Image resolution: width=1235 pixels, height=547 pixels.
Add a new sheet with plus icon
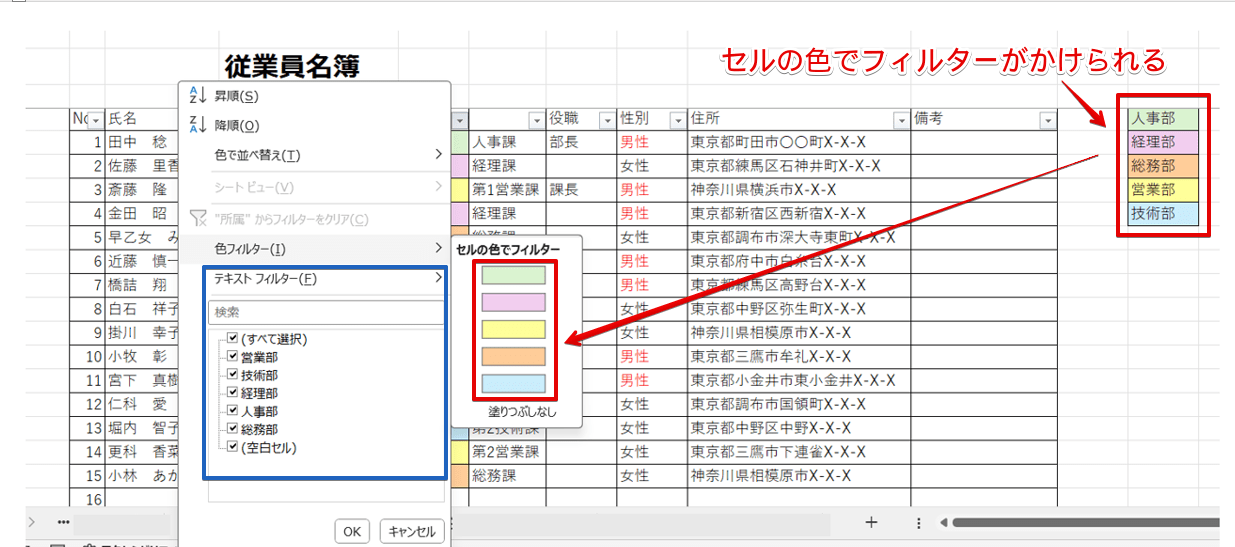tap(871, 522)
